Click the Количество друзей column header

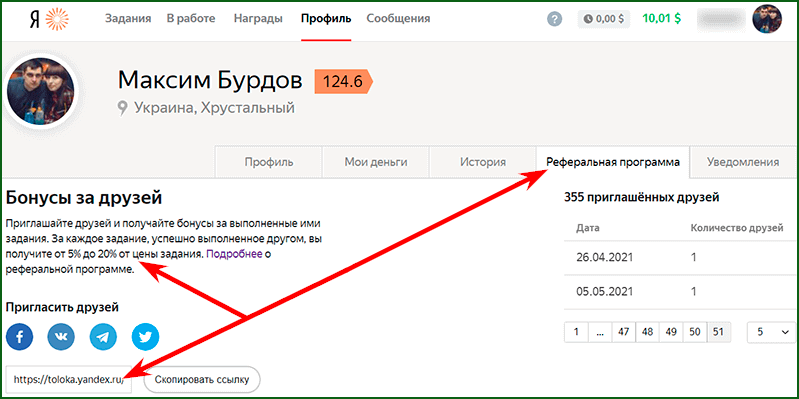pyautogui.click(x=737, y=228)
